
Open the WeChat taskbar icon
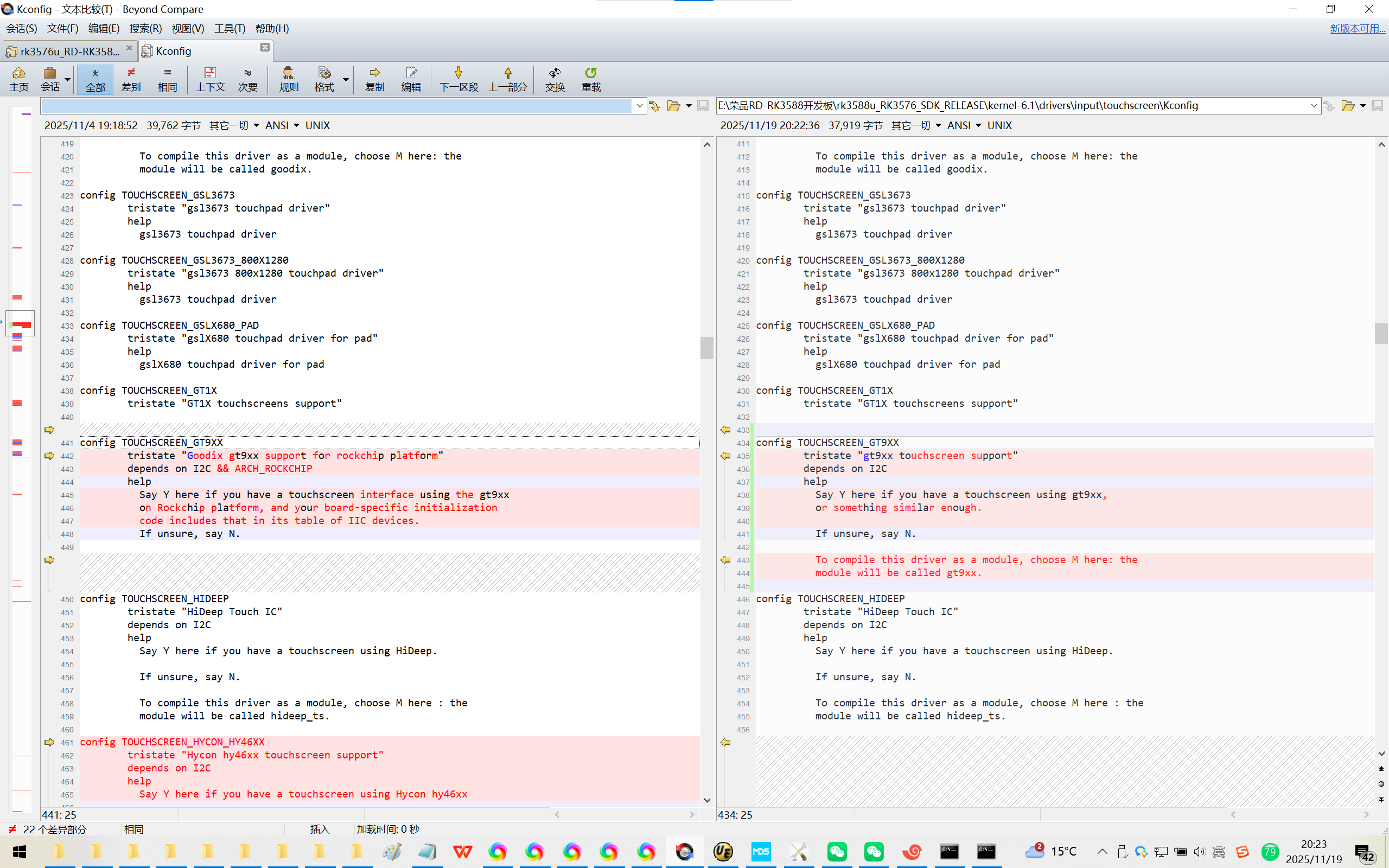click(x=836, y=851)
